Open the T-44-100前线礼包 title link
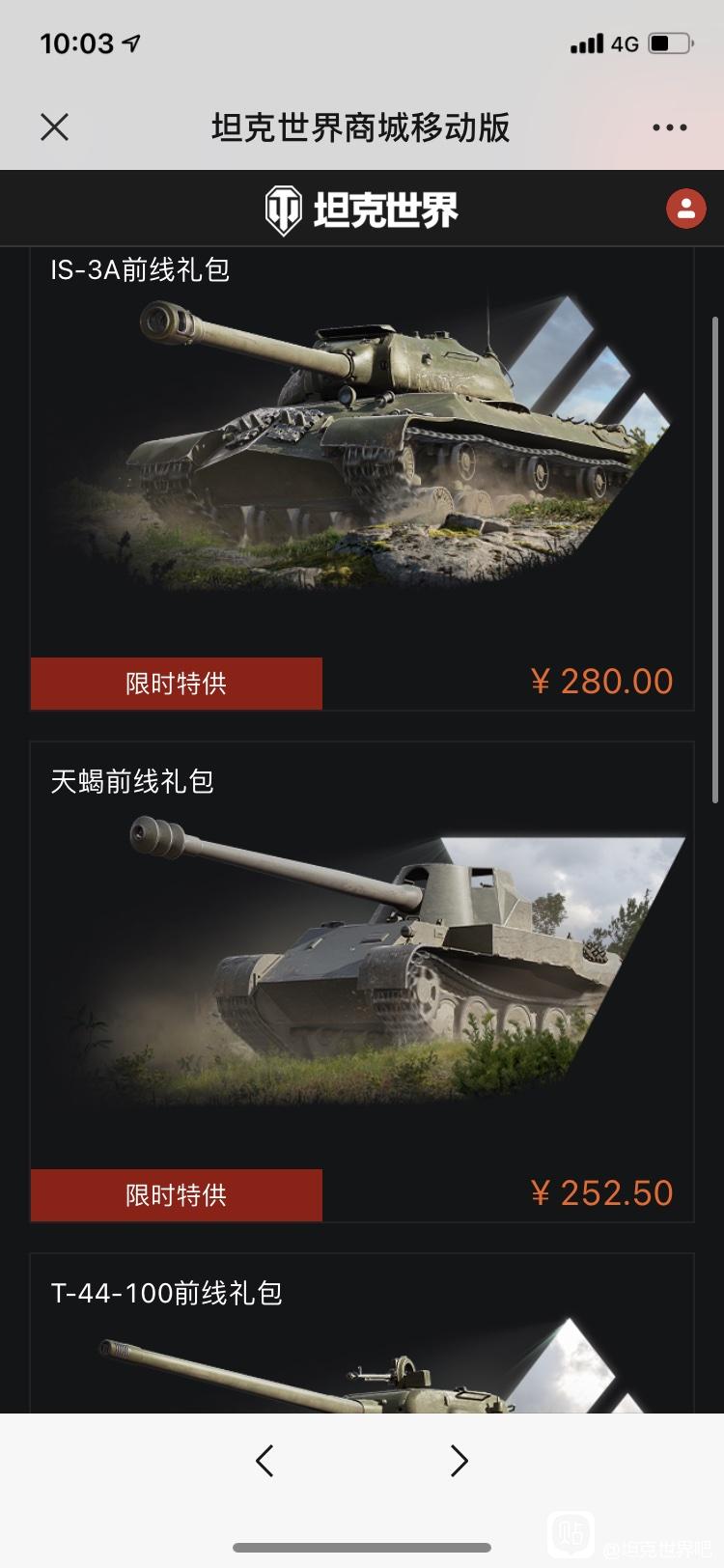The width and height of the screenshot is (724, 1568). (166, 1293)
